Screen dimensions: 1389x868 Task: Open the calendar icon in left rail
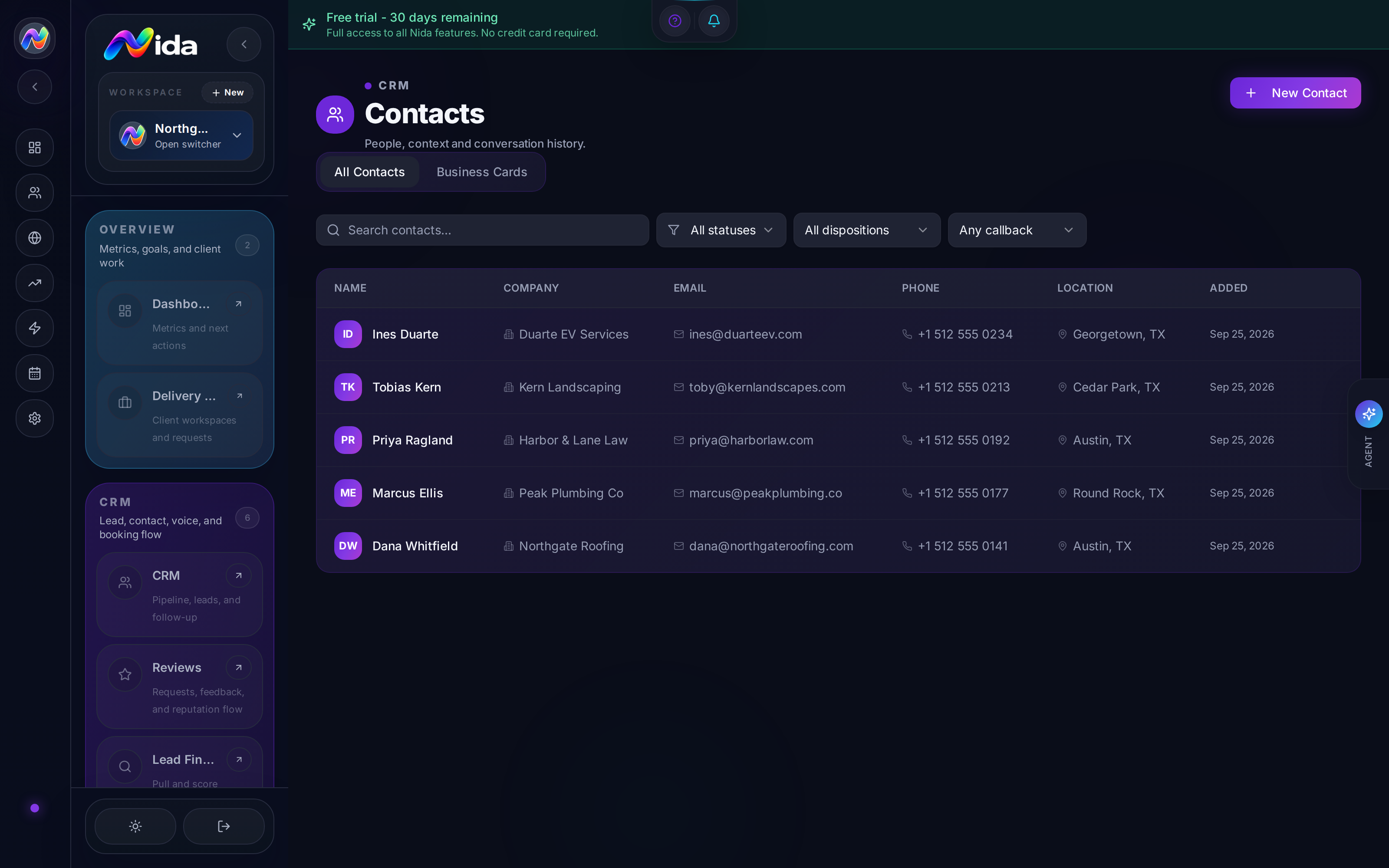pyautogui.click(x=34, y=373)
